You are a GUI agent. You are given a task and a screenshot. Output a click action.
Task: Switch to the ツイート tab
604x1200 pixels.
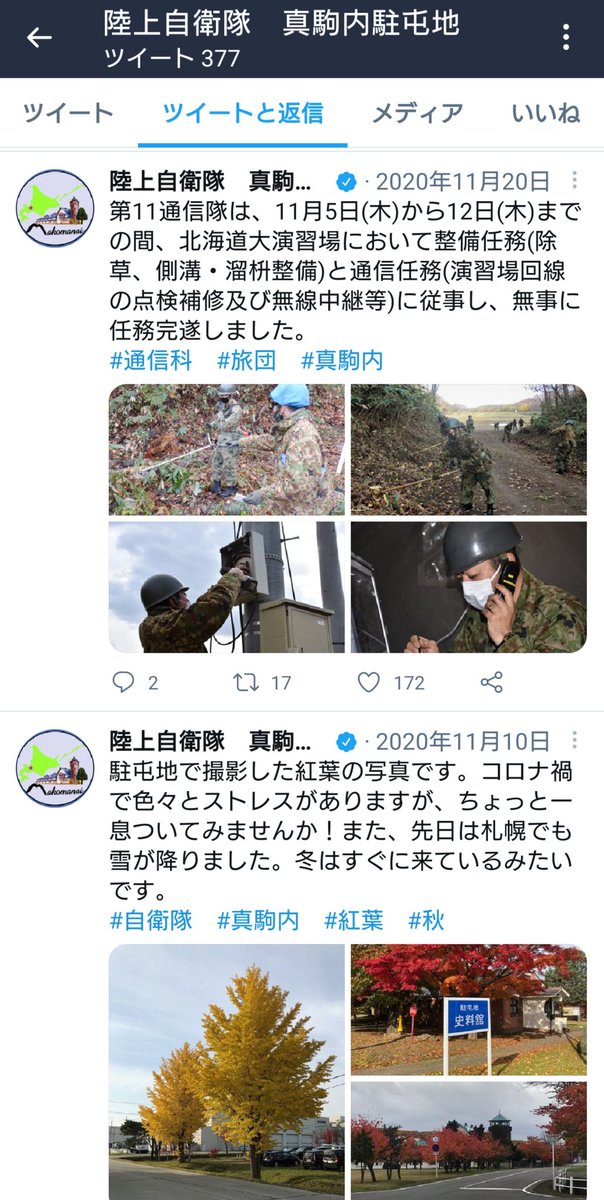[69, 113]
